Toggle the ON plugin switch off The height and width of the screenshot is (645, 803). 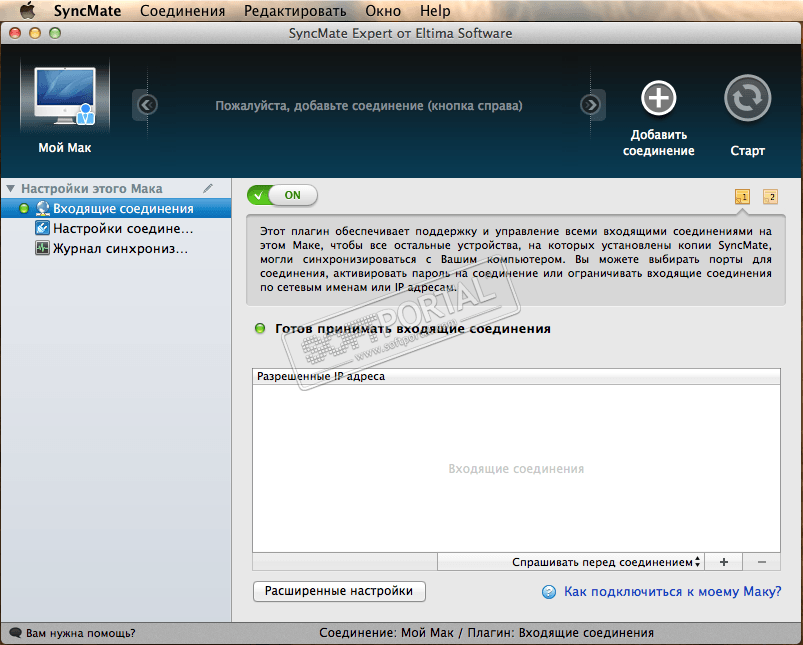[282, 195]
